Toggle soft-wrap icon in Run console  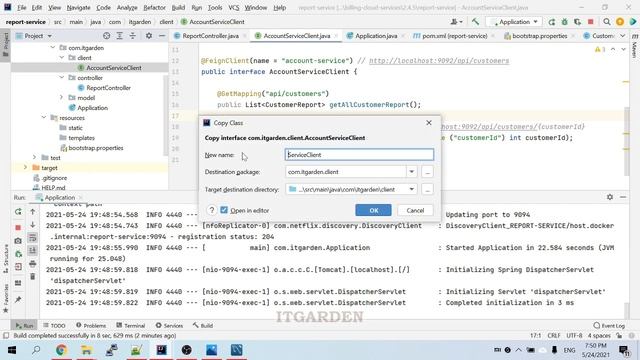(x=33, y=238)
